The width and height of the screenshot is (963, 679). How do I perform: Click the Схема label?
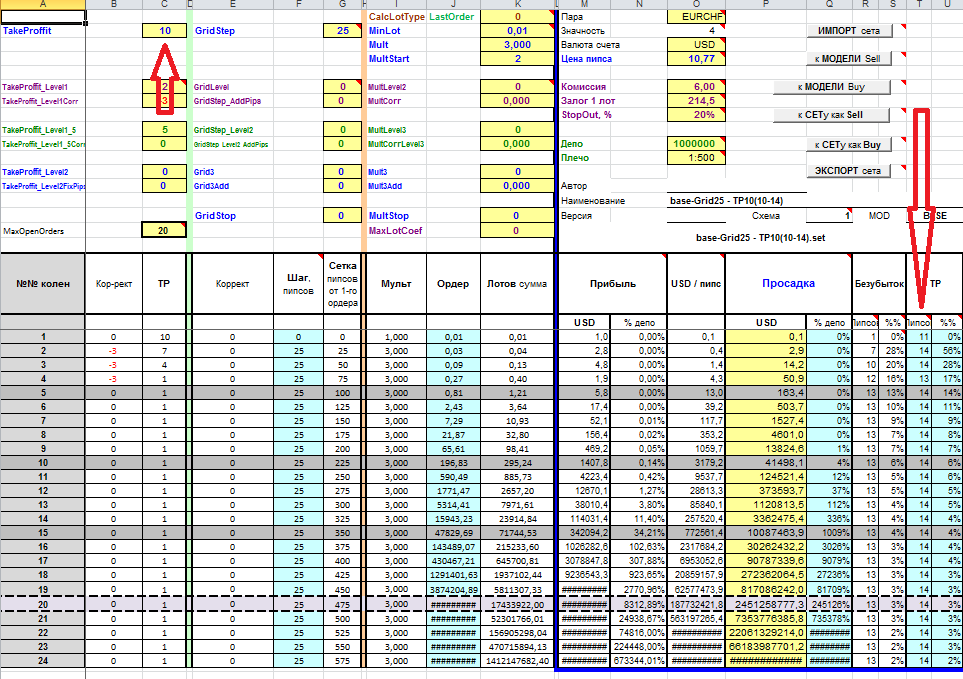click(766, 216)
